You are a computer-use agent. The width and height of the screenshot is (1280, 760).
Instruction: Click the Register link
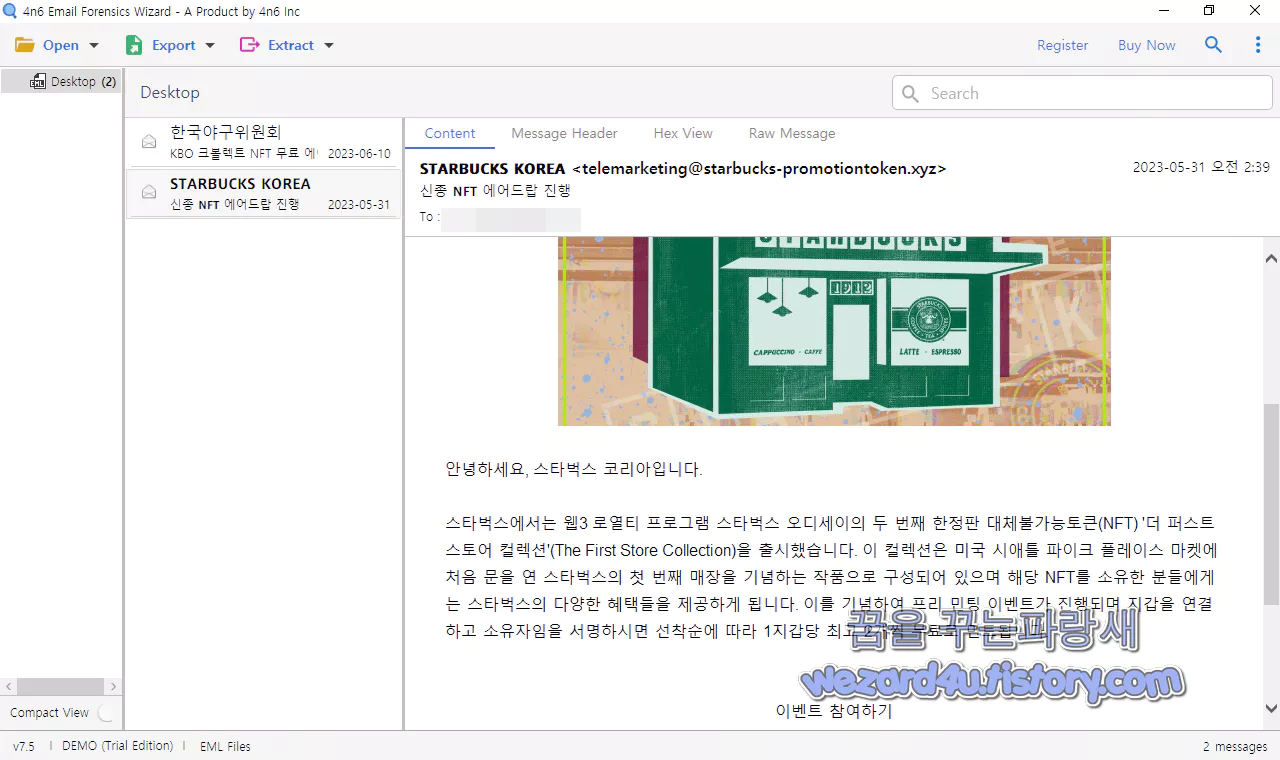click(x=1062, y=45)
